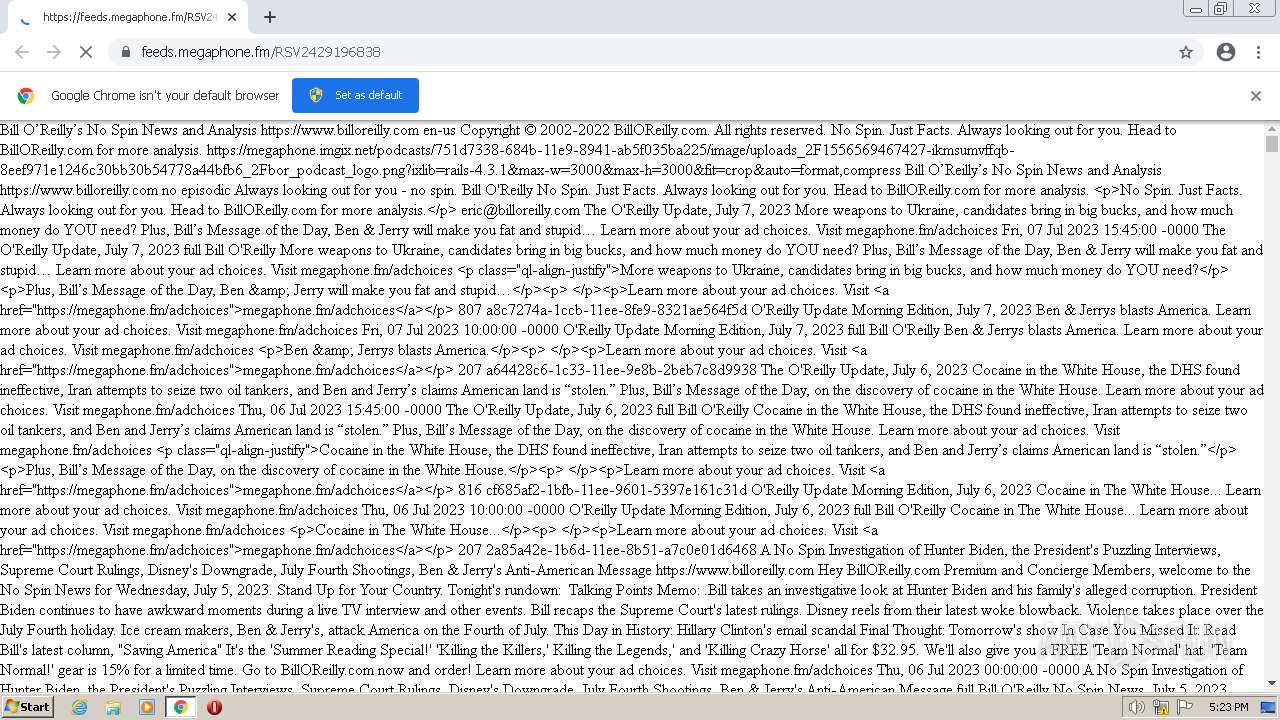Bookmark this page with the star icon
Viewport: 1280px width, 720px height.
[1186, 52]
